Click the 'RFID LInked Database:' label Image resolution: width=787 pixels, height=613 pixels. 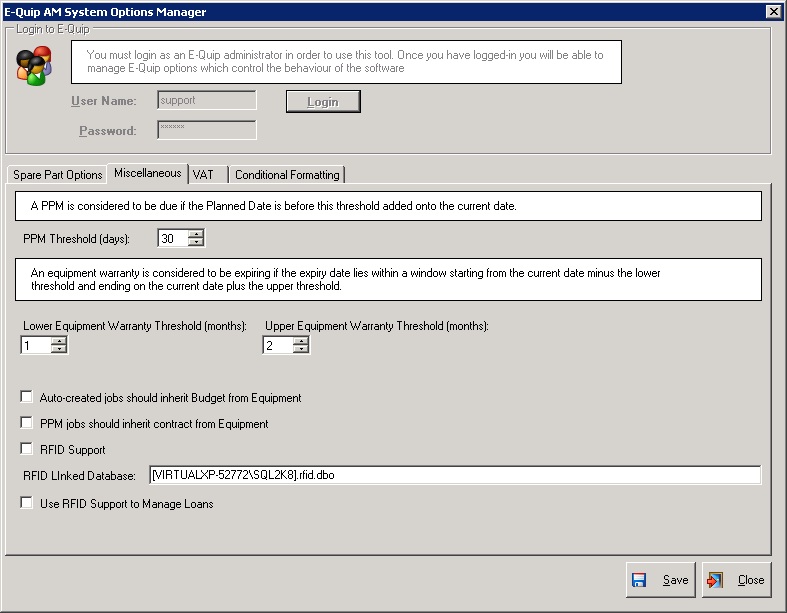coord(79,476)
